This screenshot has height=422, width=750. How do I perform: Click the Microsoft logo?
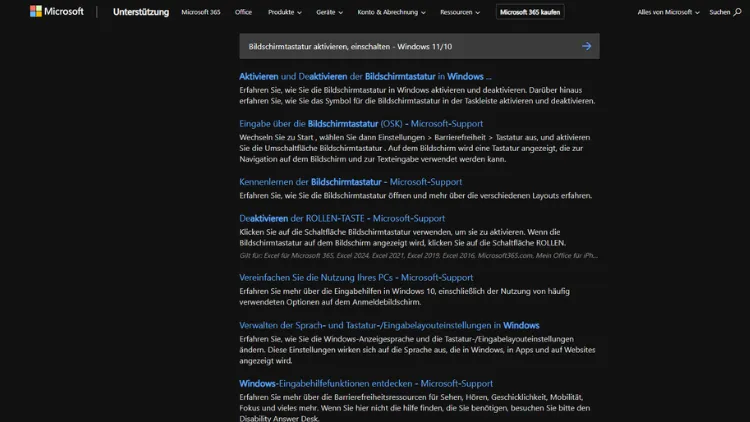click(56, 11)
